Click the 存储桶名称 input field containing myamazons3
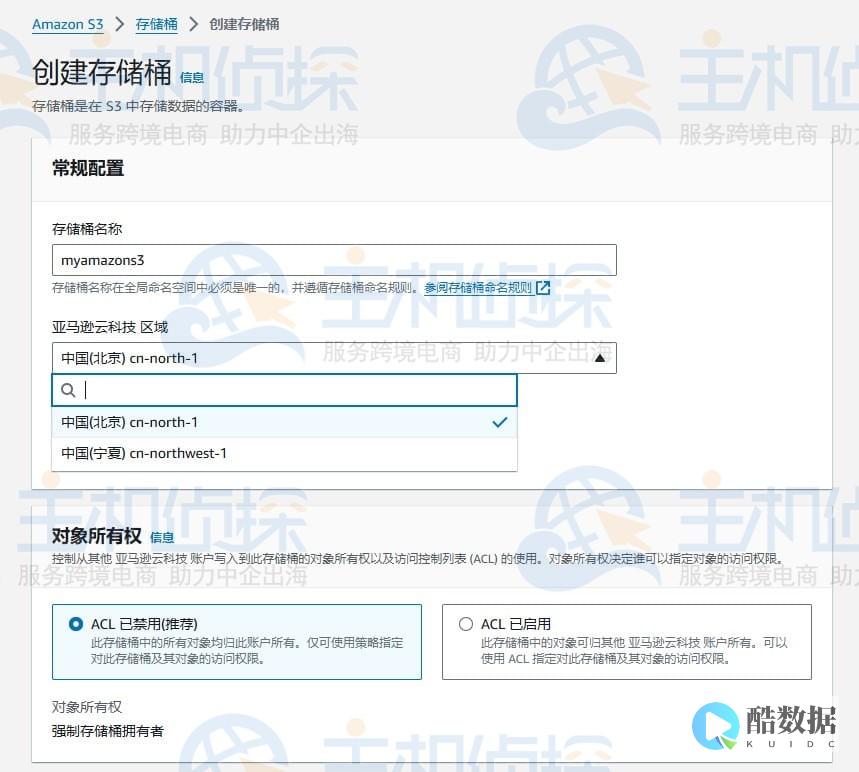The width and height of the screenshot is (859, 772). pos(334,260)
